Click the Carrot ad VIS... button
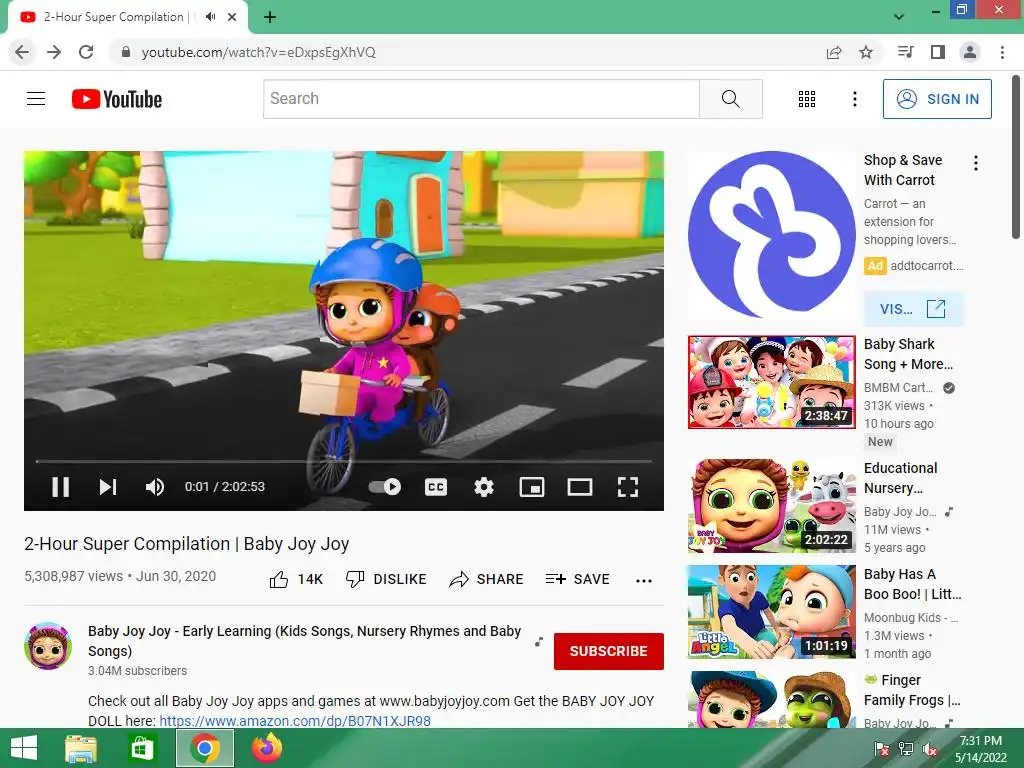1024x768 pixels. [x=913, y=309]
